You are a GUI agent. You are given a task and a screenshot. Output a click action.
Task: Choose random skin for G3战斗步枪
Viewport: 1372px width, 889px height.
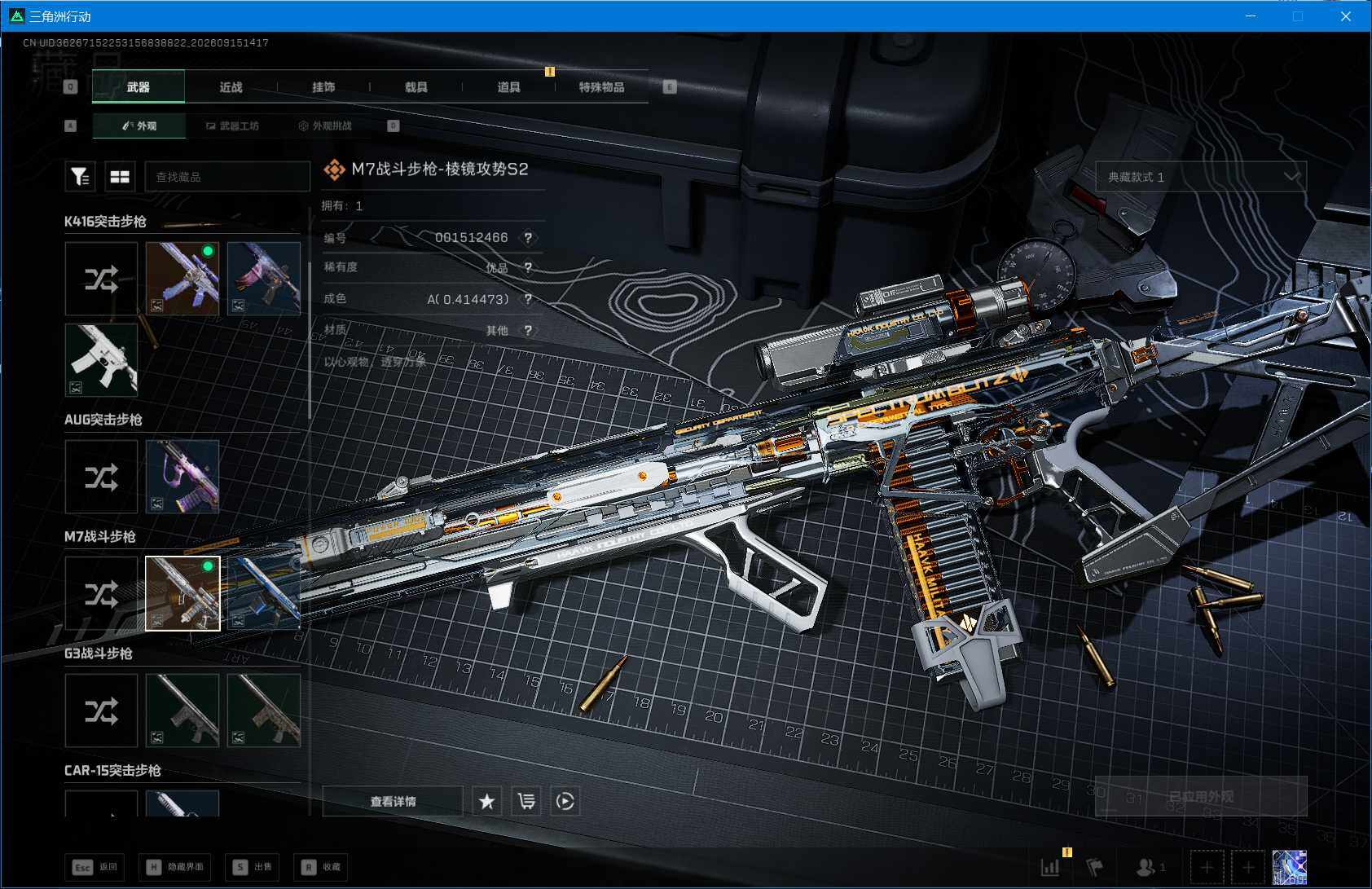coord(101,711)
